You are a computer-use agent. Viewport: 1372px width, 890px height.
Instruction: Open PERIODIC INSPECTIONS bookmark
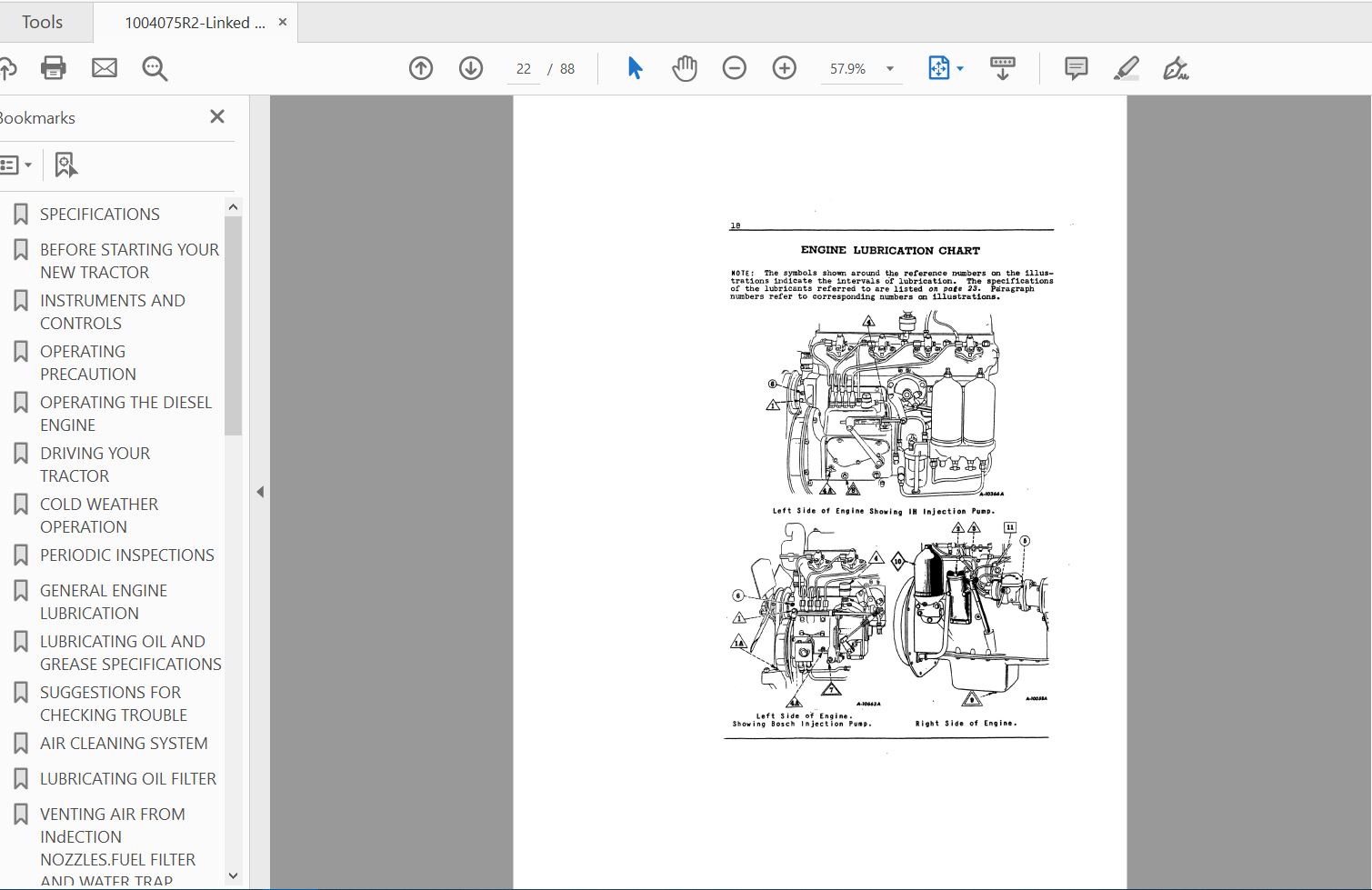coord(127,555)
